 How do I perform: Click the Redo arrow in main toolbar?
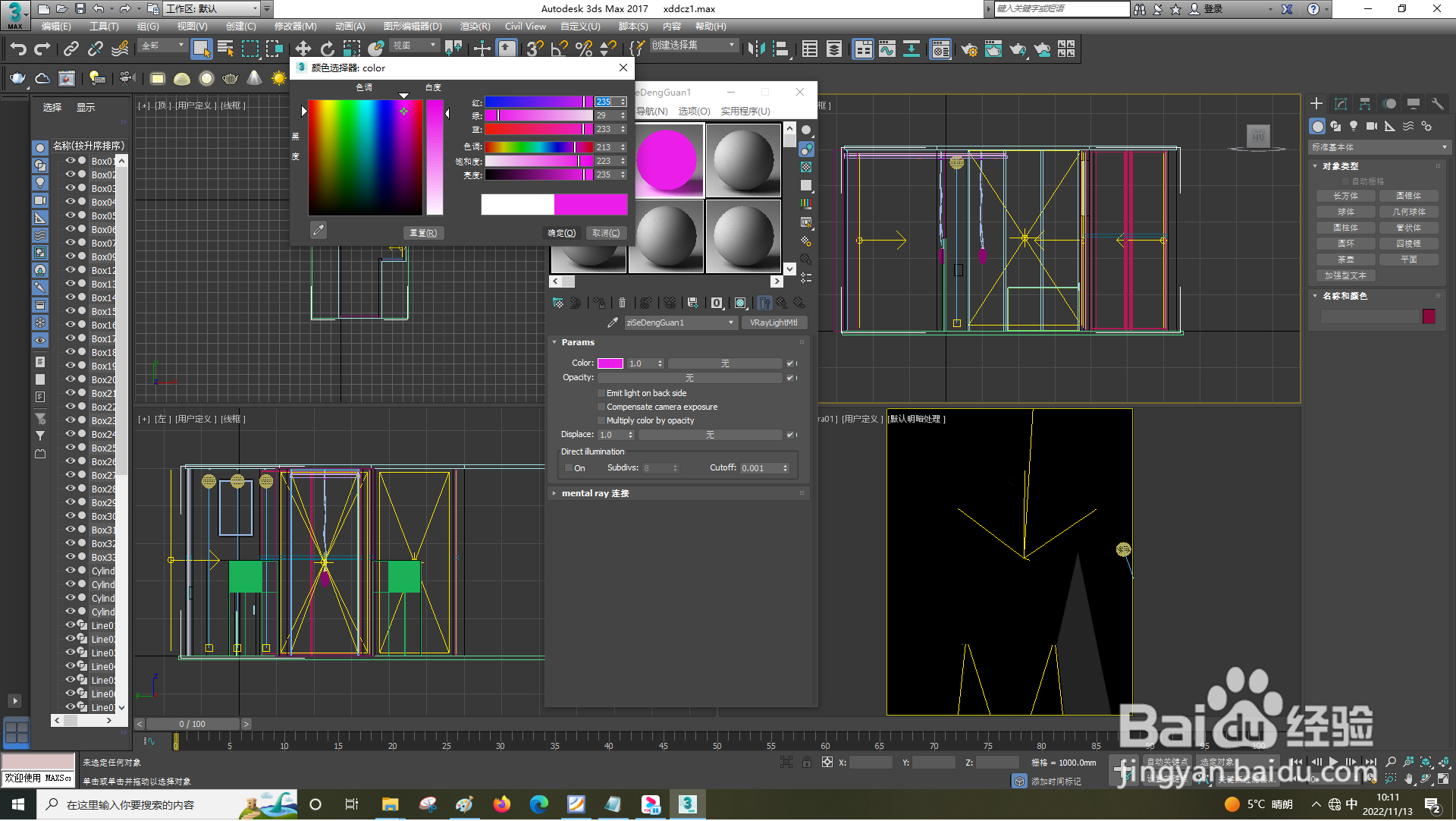tap(42, 49)
